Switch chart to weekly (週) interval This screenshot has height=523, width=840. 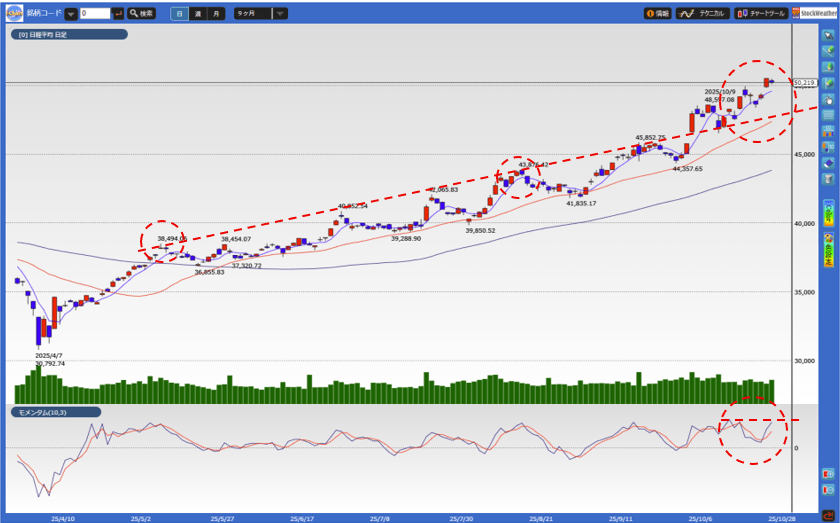(x=198, y=14)
